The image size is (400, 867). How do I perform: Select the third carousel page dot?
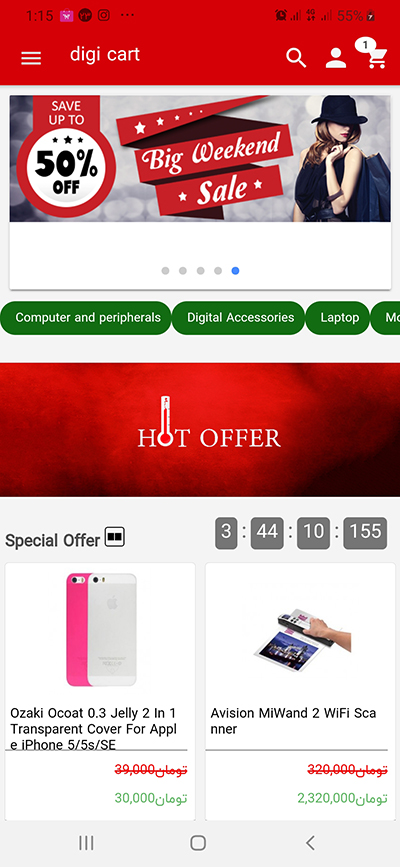point(201,270)
